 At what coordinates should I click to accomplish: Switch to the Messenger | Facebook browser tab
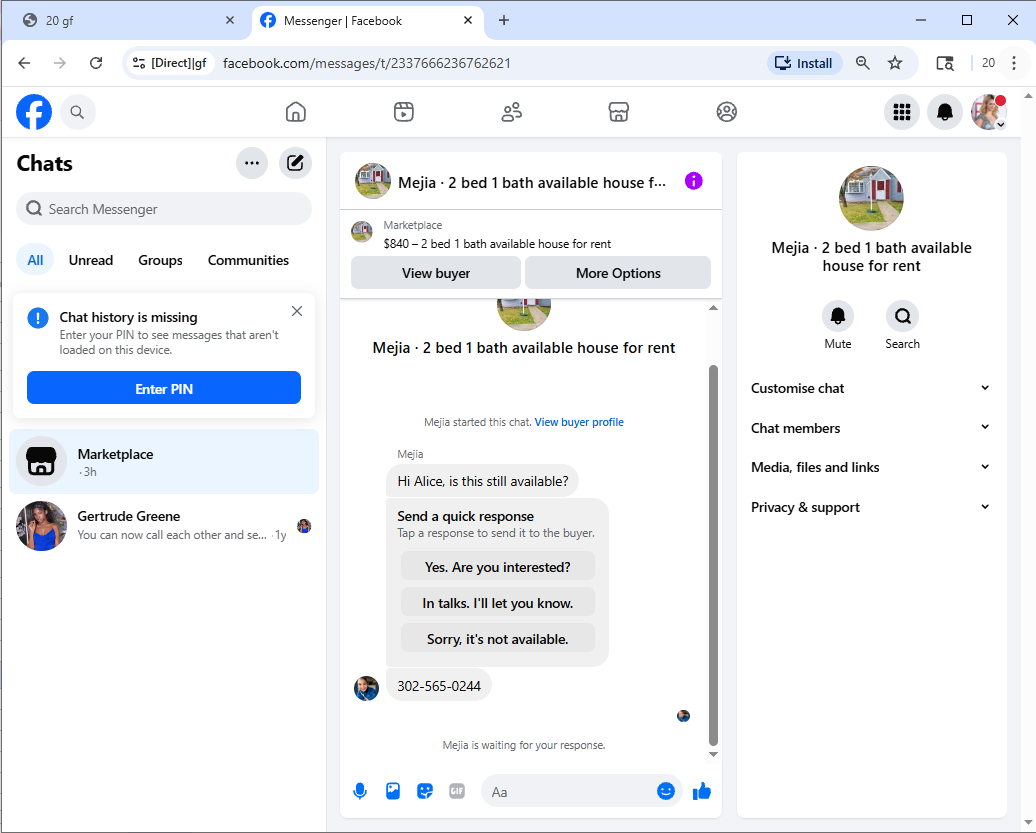[x=367, y=20]
